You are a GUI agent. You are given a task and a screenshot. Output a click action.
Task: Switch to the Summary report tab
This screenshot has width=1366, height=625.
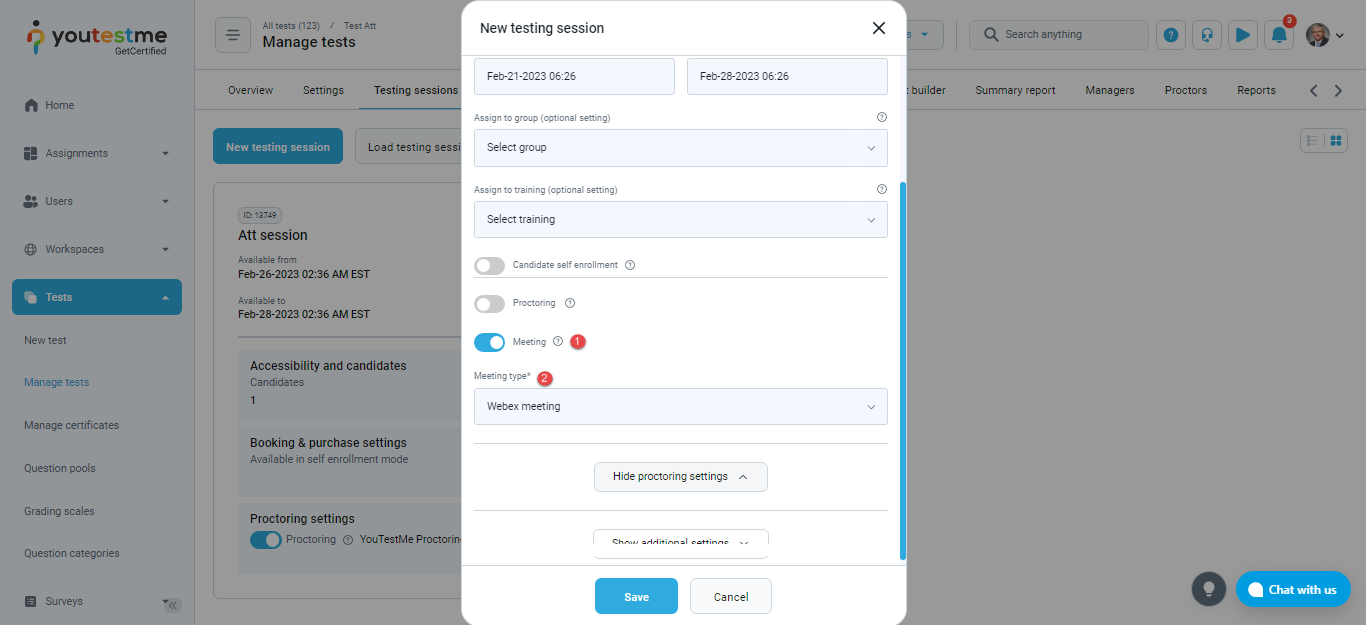[1015, 90]
